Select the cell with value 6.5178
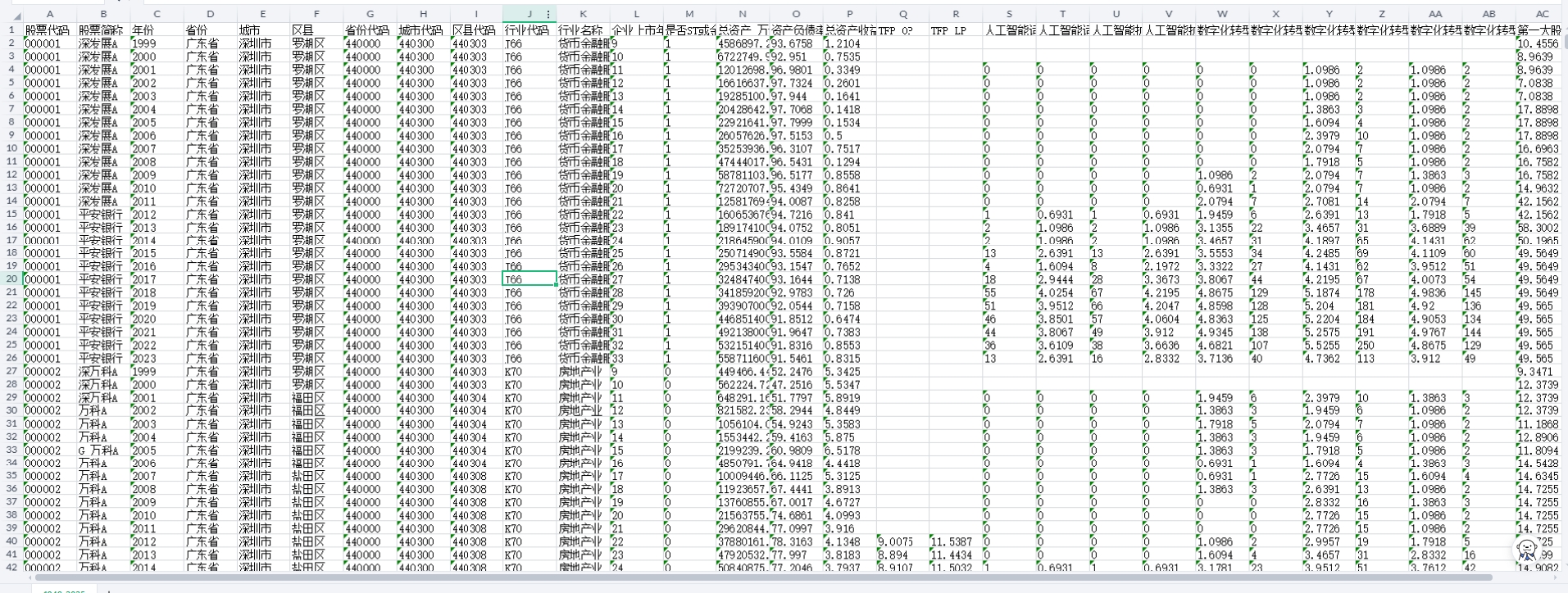The image size is (1568, 593). 849,450
